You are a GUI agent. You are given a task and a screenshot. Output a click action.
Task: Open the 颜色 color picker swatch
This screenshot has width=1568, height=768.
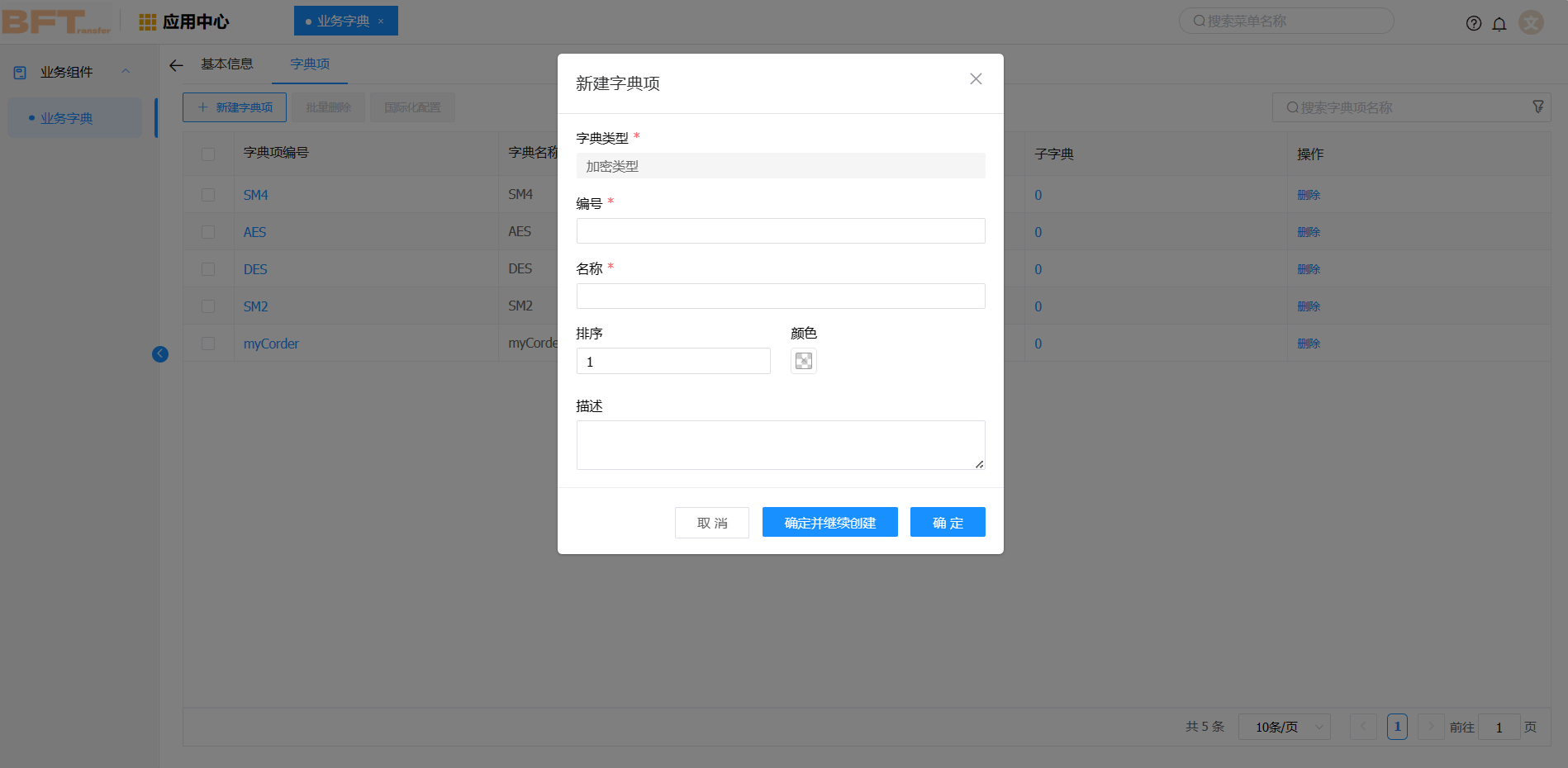(803, 361)
